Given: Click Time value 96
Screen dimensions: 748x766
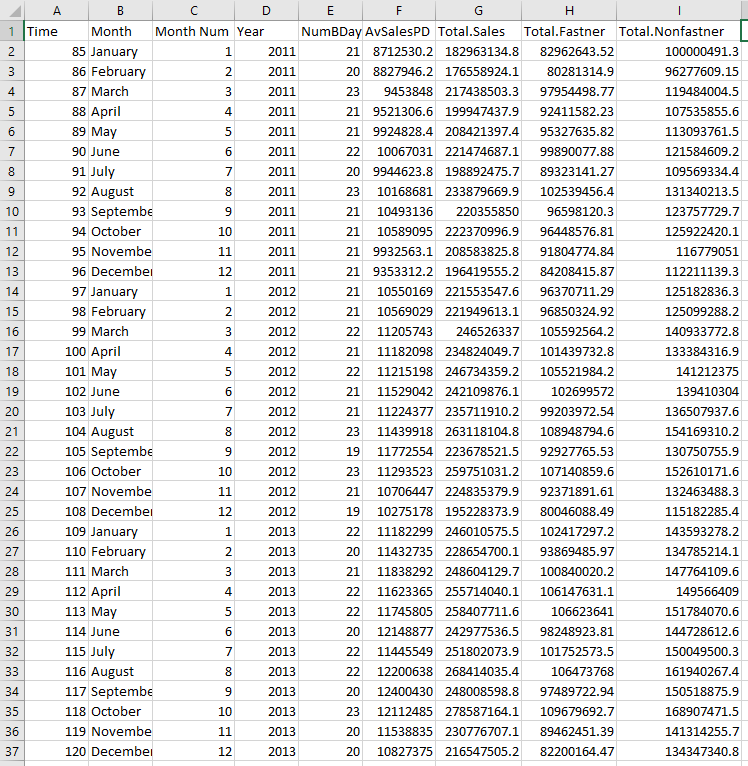Looking at the screenshot, I should pos(56,271).
